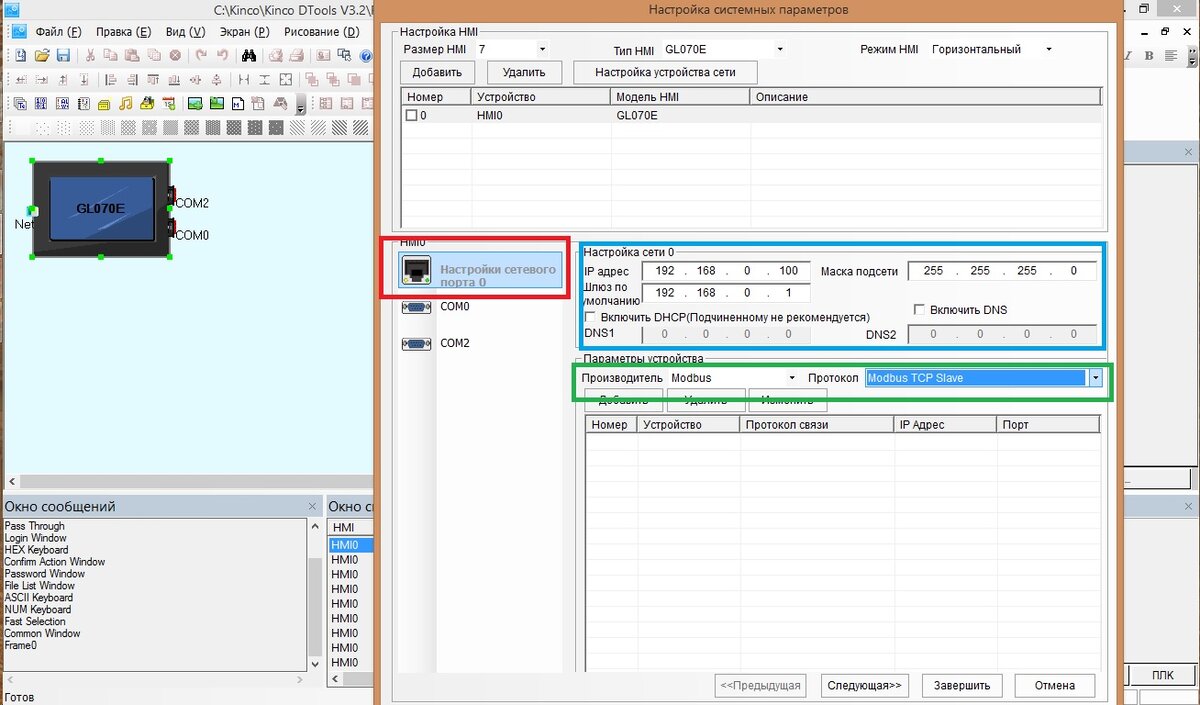Close the Окно сообщений panel

(313, 506)
